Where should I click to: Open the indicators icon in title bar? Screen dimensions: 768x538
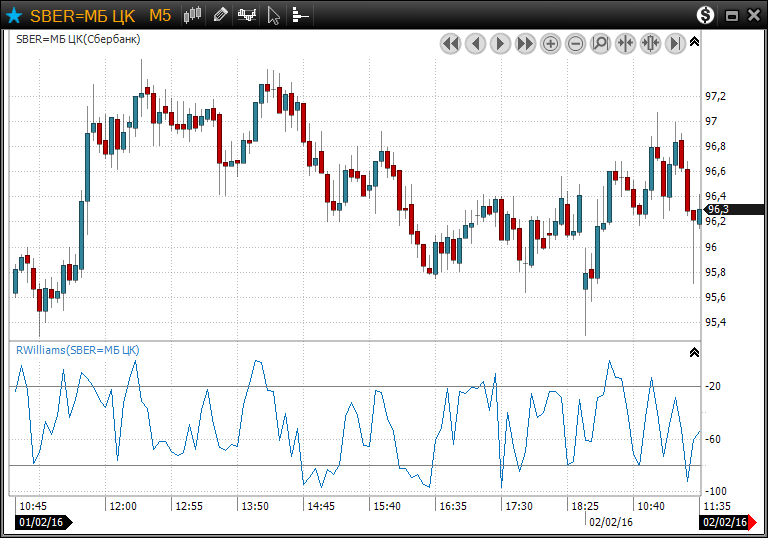pyautogui.click(x=247, y=15)
